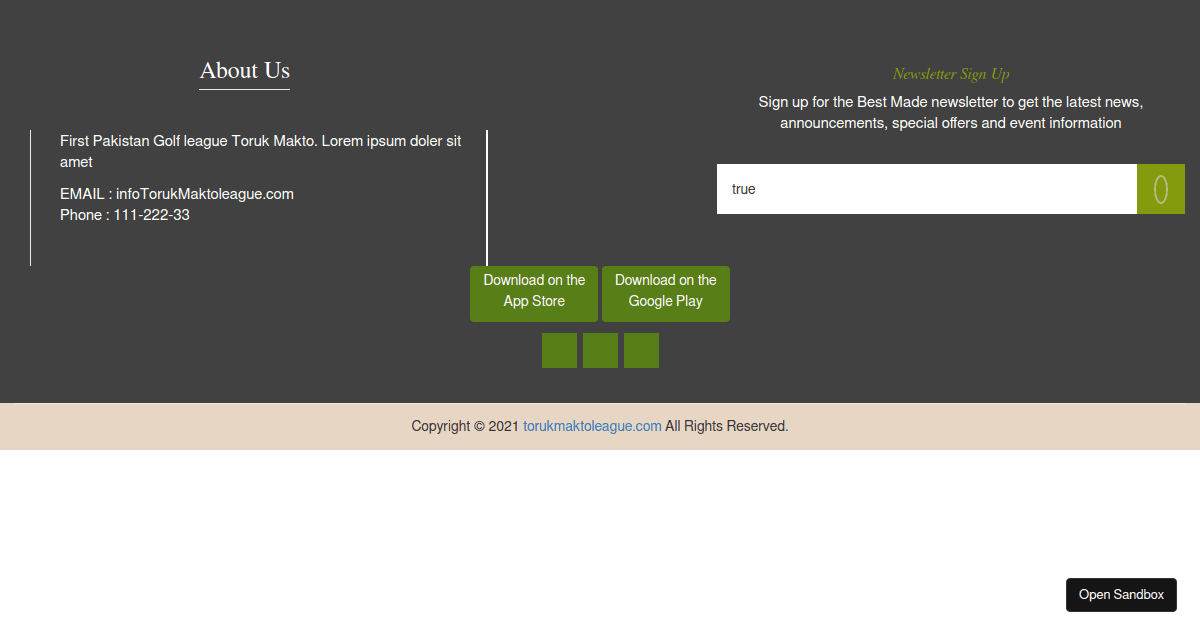Viewport: 1200px width, 630px height.
Task: Select the first green social media icon
Action: click(x=559, y=350)
